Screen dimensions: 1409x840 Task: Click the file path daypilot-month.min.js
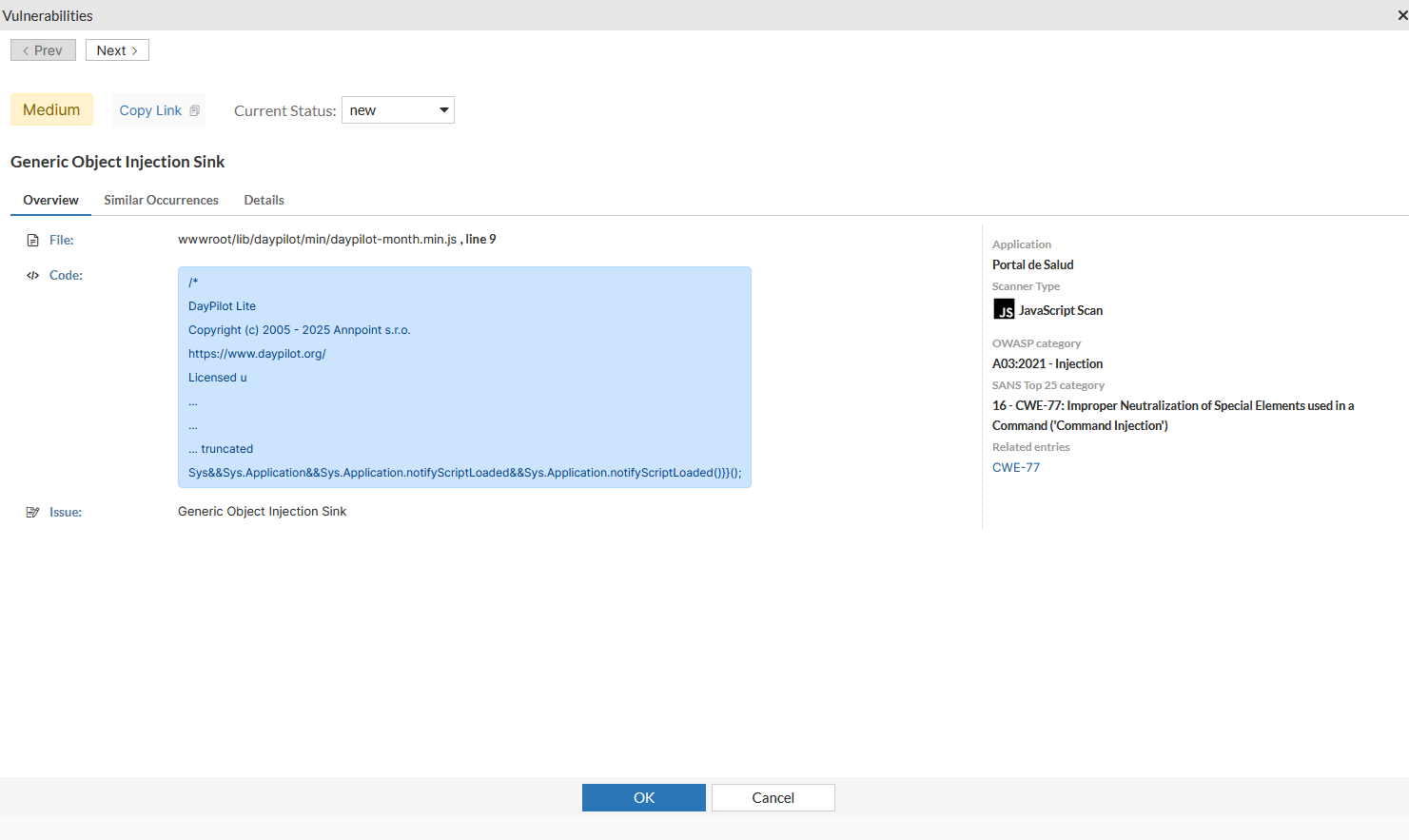[x=317, y=240]
